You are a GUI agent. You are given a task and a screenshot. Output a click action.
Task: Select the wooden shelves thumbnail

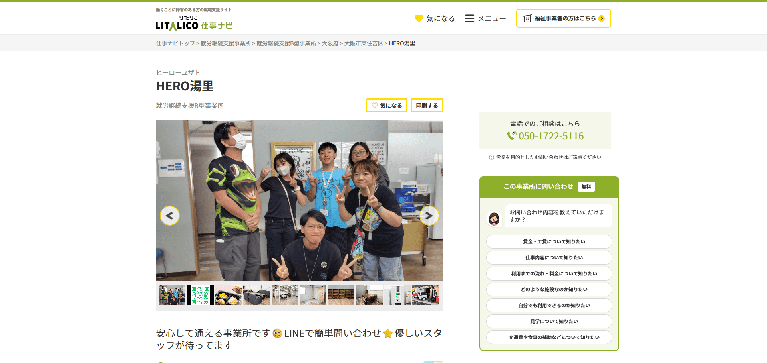point(341,295)
